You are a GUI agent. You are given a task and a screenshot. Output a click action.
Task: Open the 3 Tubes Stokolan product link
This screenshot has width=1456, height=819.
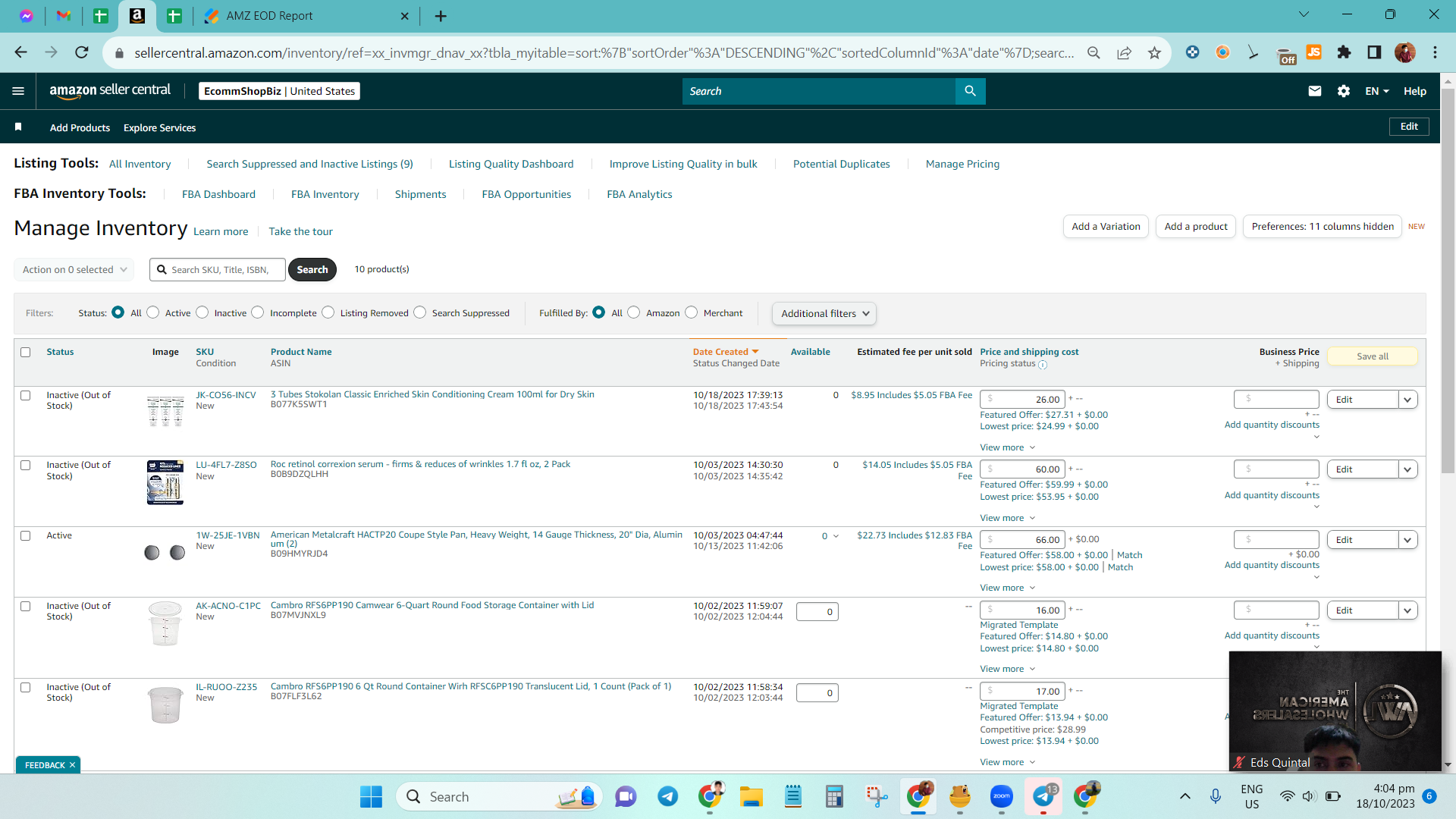[432, 394]
